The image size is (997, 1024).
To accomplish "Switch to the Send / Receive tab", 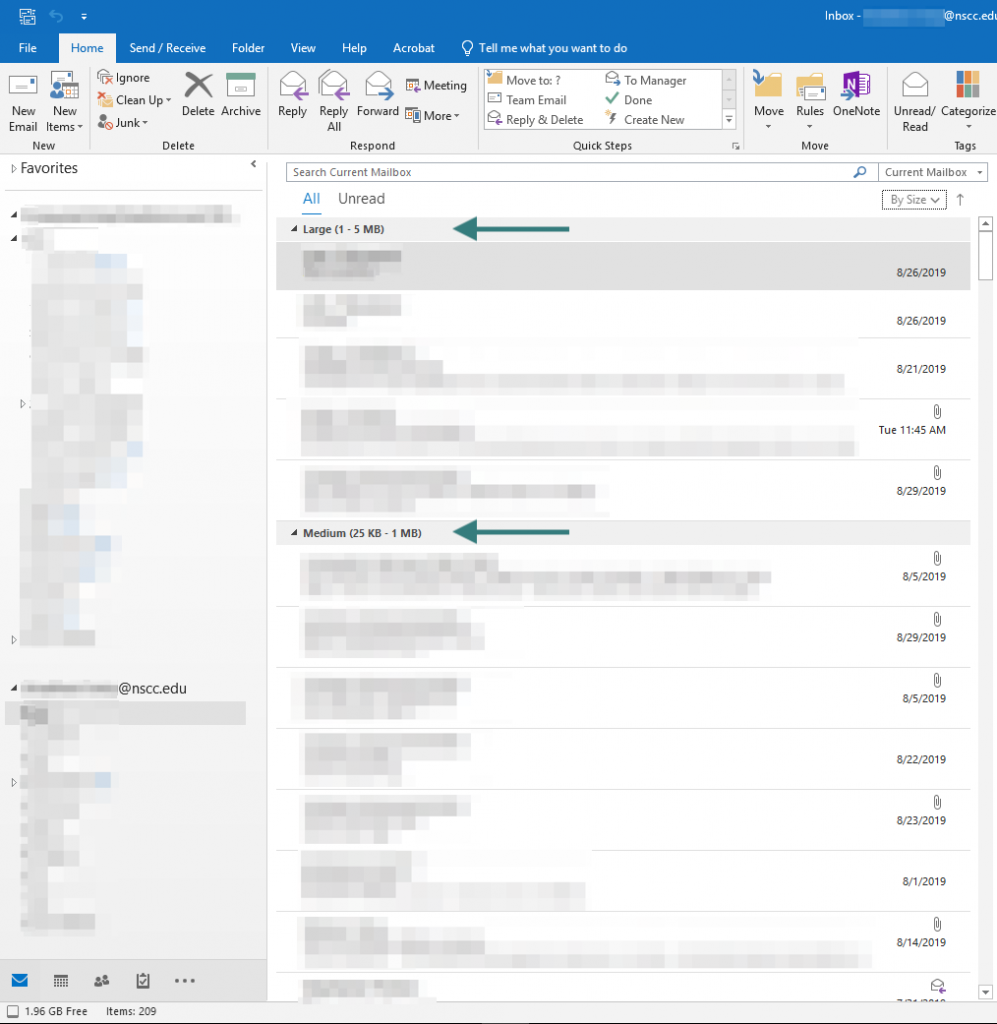I will [x=167, y=48].
